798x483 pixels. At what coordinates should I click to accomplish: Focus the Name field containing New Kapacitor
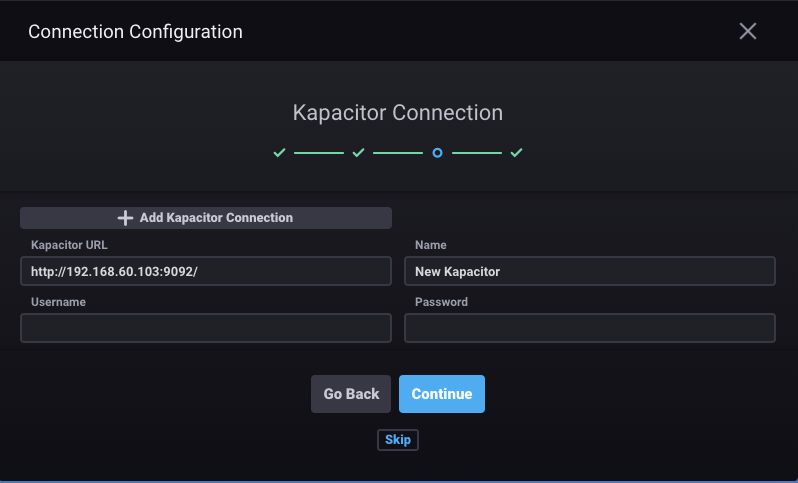point(590,271)
